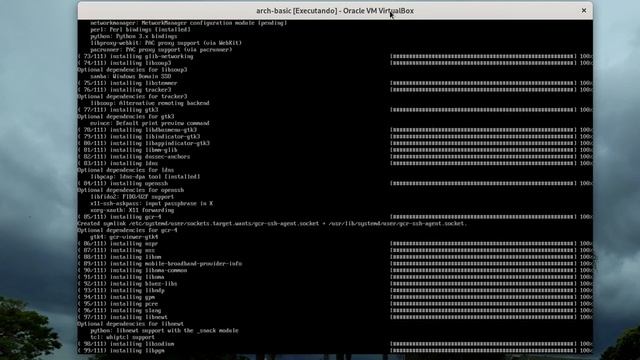Select 'Optional dependencies for ldns' line
Image resolution: width=640 pixels, height=360 pixels.
click(126, 170)
